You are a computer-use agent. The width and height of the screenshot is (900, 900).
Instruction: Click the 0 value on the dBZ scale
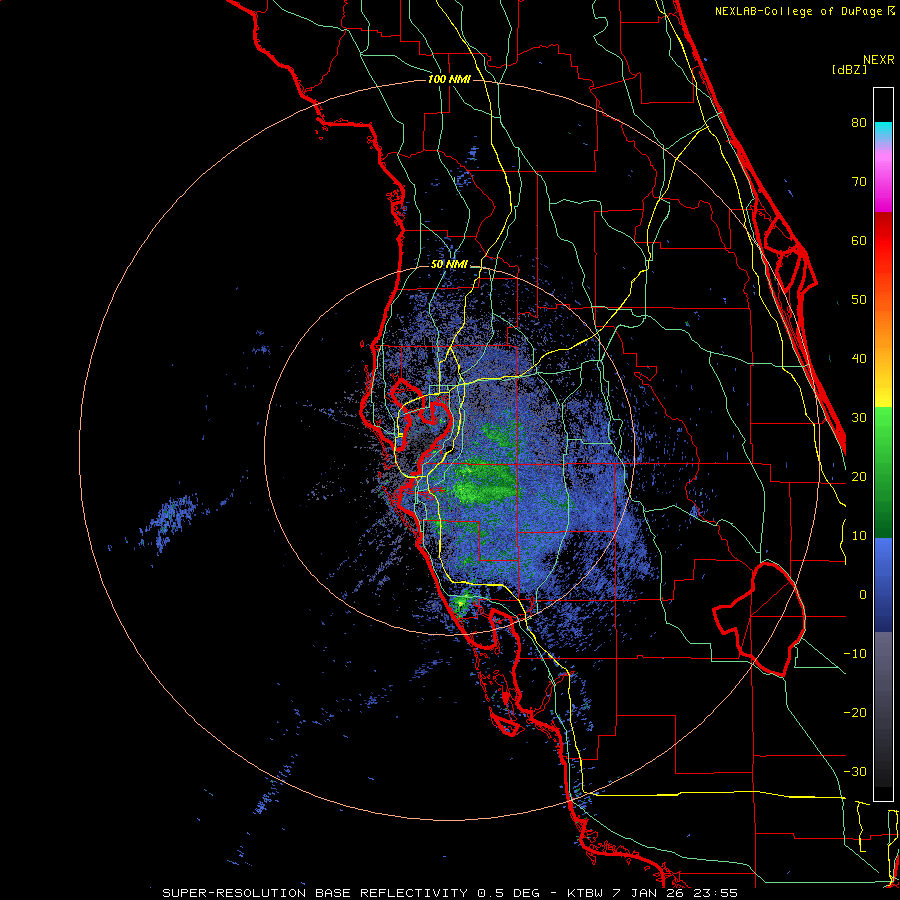[863, 595]
